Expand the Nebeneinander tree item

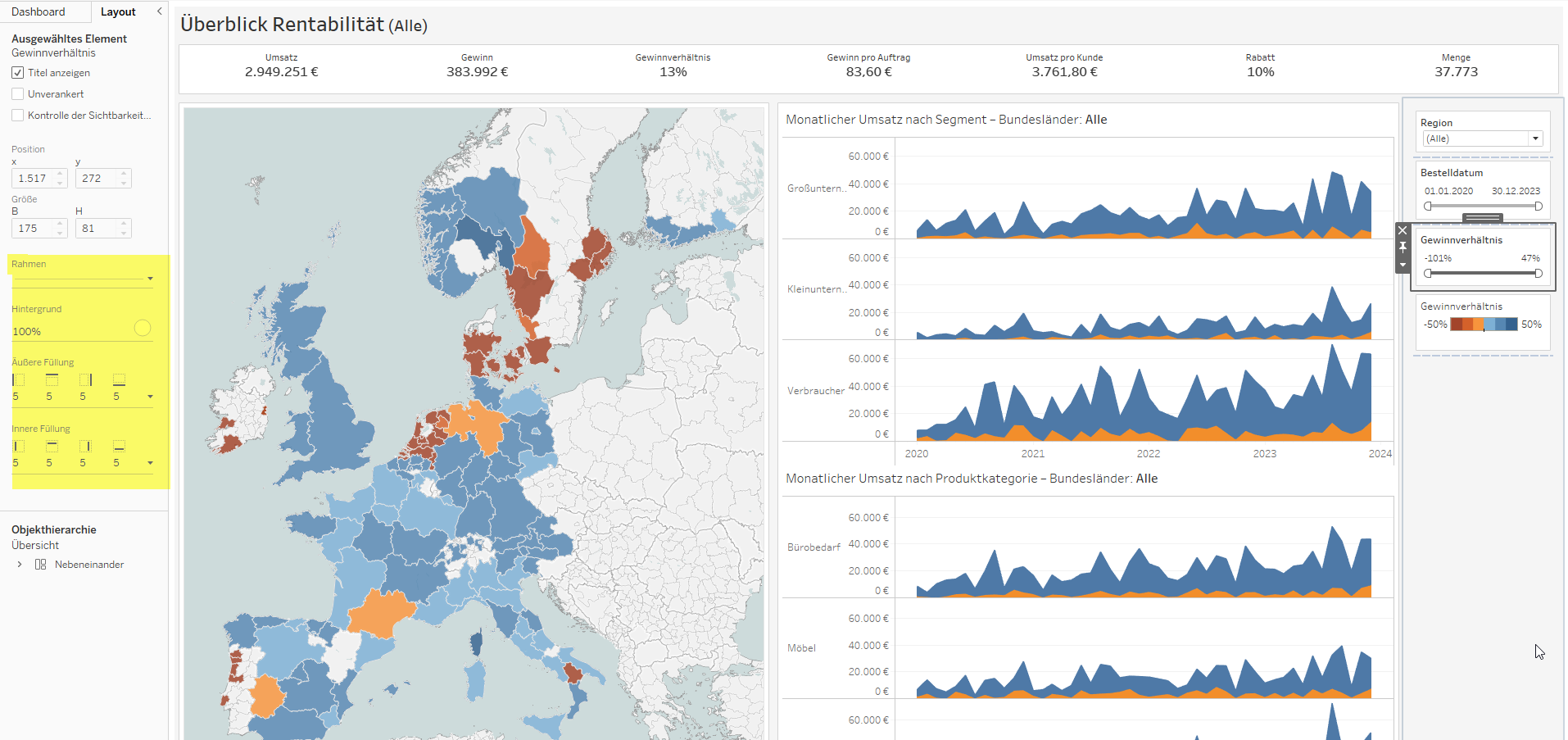tap(20, 565)
